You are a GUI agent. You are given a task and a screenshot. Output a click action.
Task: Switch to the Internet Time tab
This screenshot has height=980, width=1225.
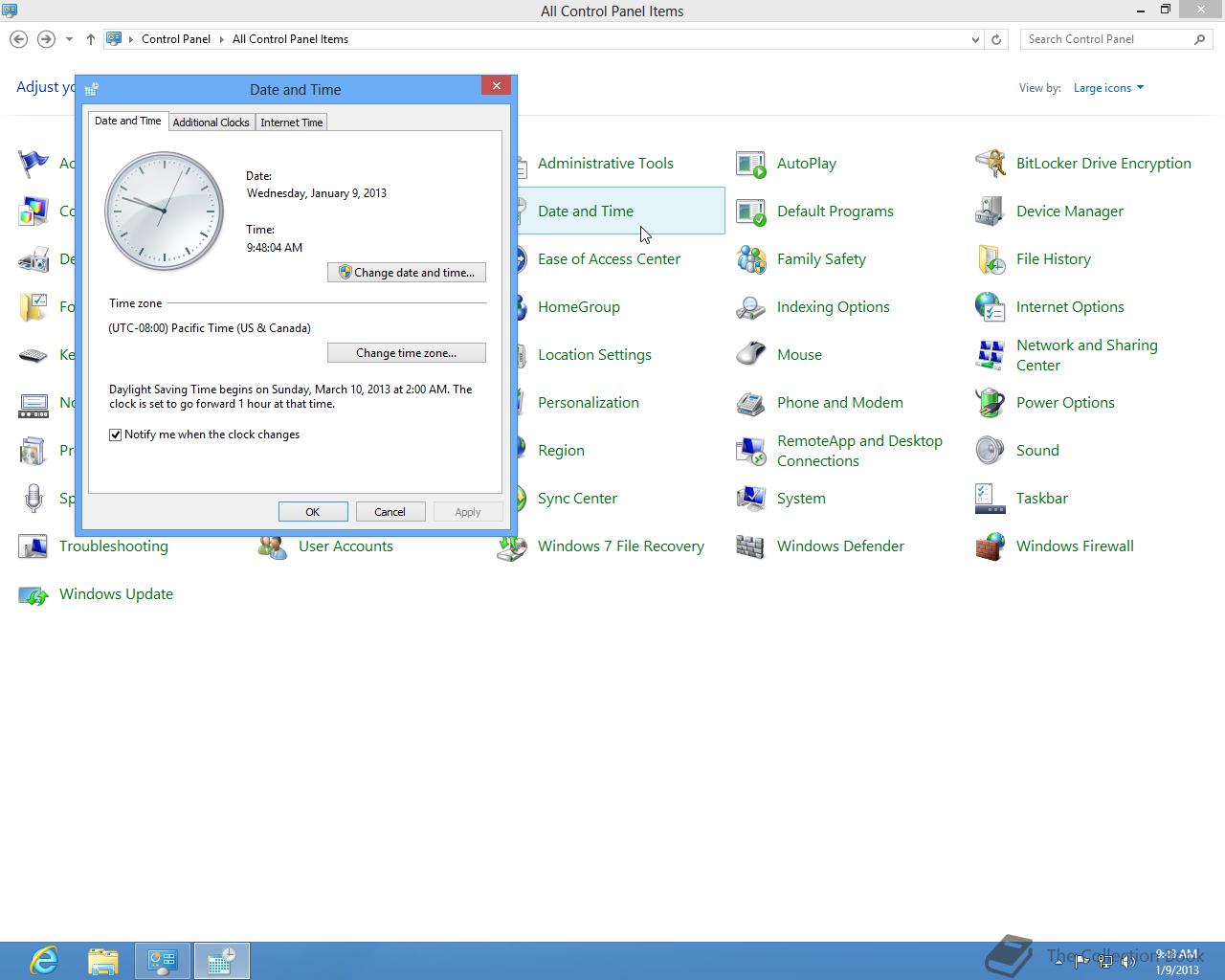click(292, 122)
